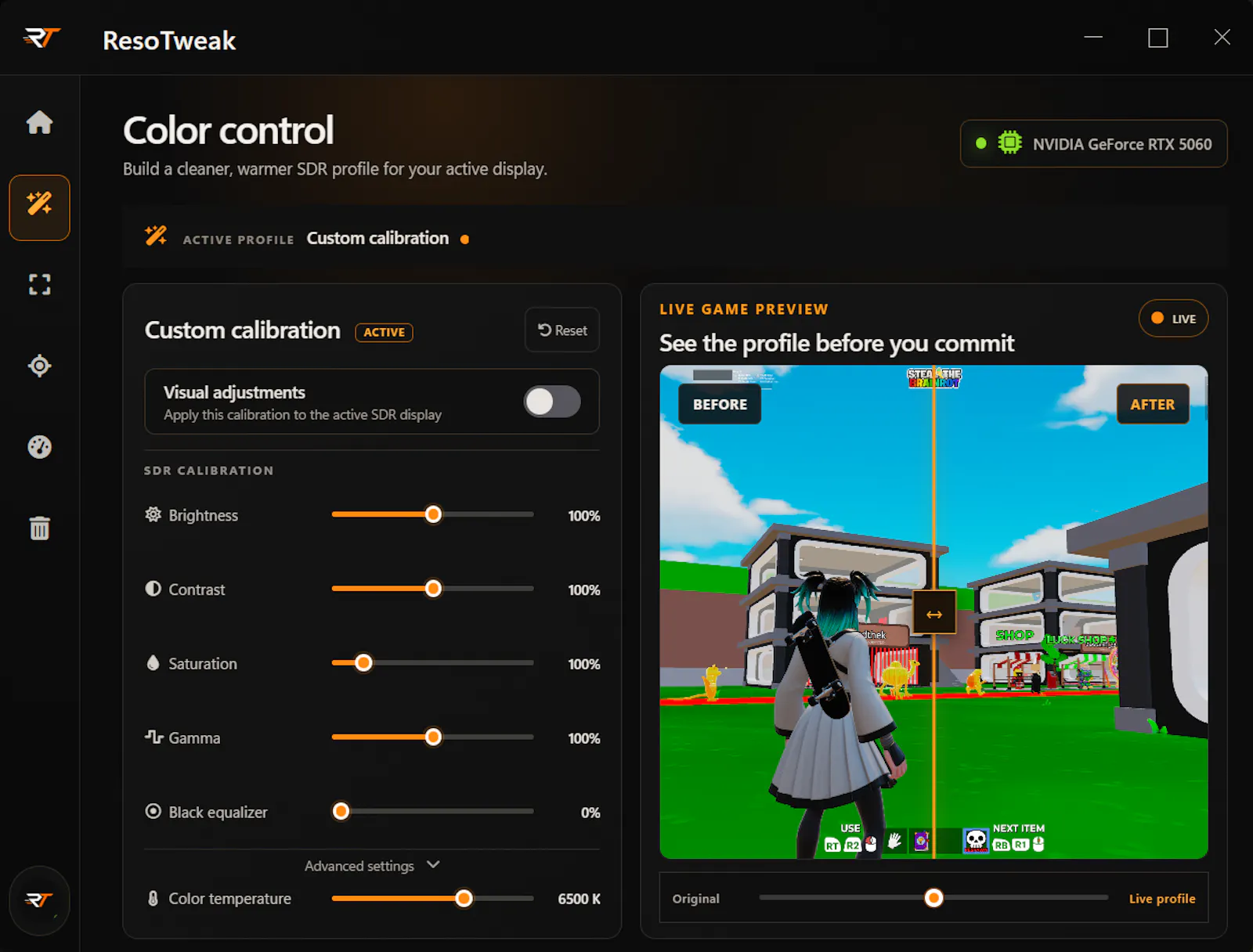1253x952 pixels.
Task: Adjust the Saturation slider handle
Action: click(x=363, y=663)
